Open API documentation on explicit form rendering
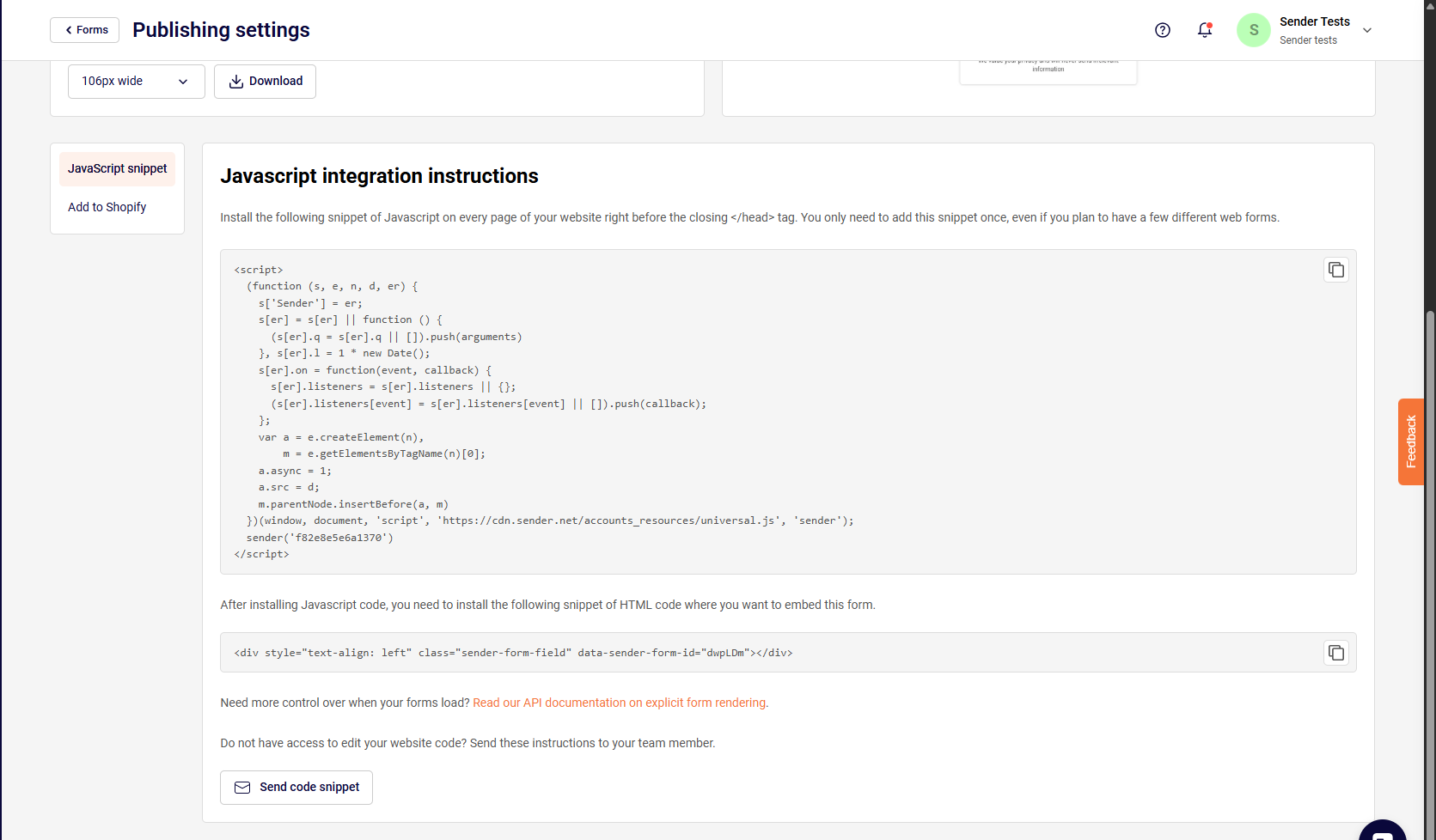Viewport: 1436px width, 840px height. [x=619, y=703]
